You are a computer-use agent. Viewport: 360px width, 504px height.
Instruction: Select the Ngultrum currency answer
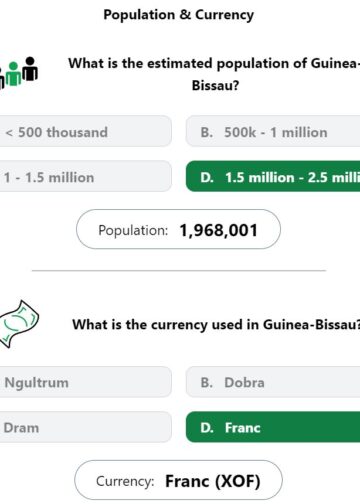pyautogui.click(x=86, y=382)
